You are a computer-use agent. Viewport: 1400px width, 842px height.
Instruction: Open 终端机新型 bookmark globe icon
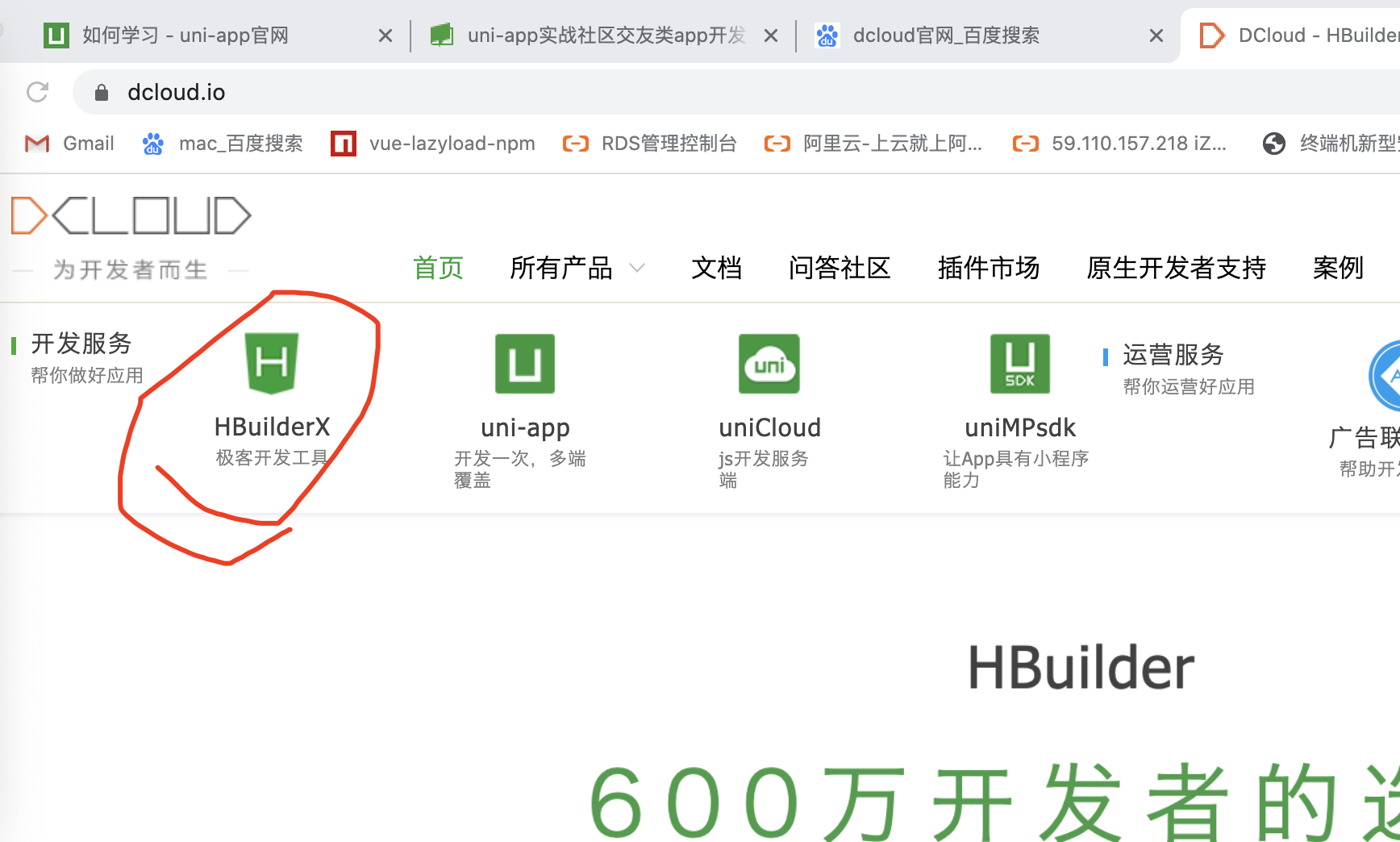(1274, 144)
